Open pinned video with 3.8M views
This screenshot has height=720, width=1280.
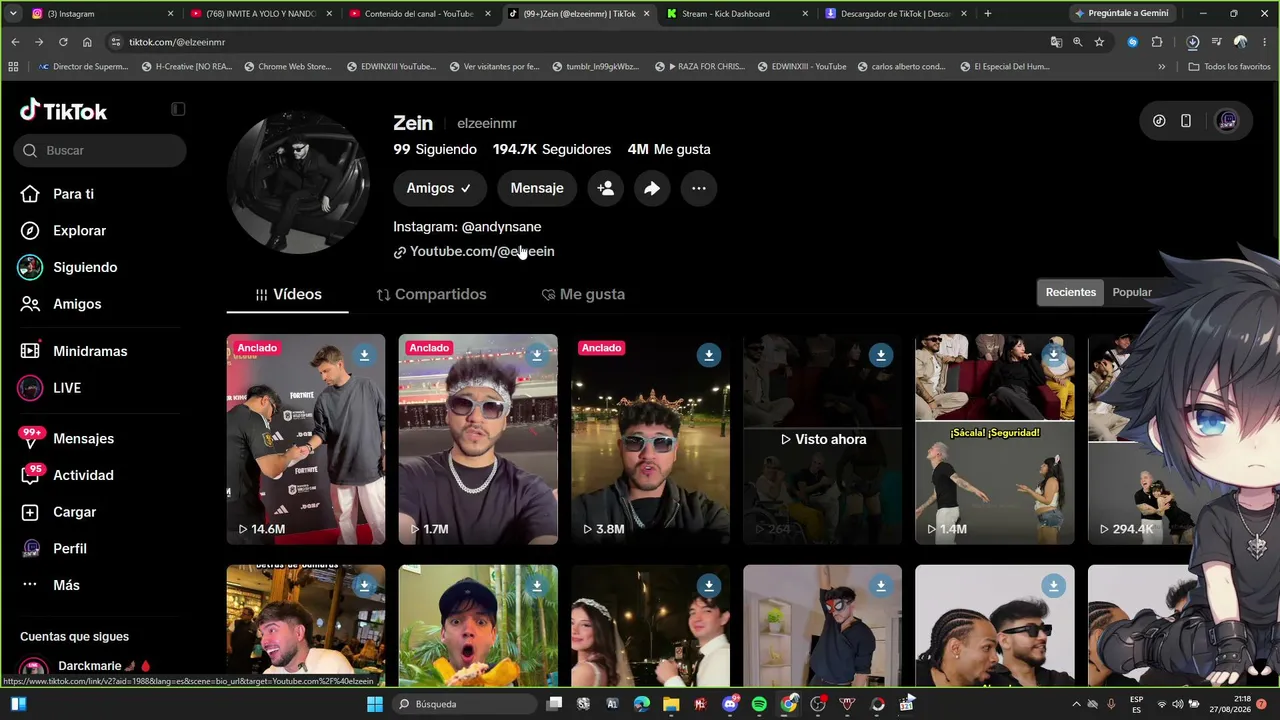(650, 439)
